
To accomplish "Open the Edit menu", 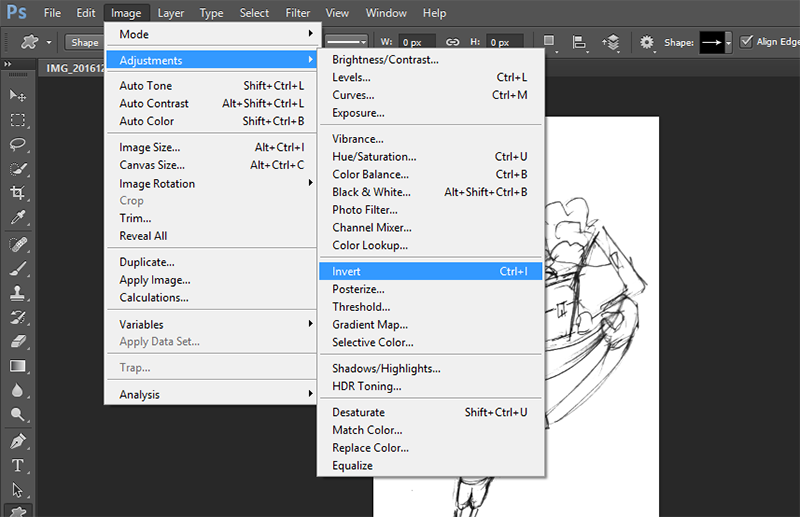I will tap(86, 13).
